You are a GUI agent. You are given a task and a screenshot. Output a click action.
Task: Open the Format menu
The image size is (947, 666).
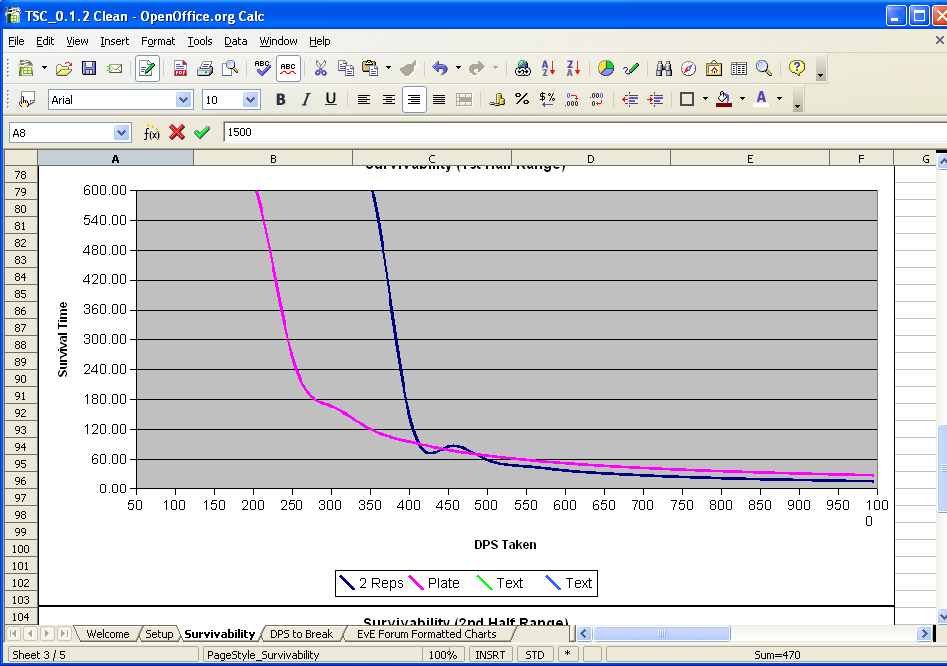pyautogui.click(x=158, y=41)
